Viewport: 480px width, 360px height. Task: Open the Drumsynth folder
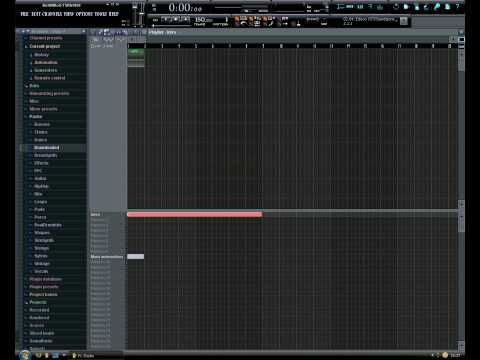coord(46,155)
